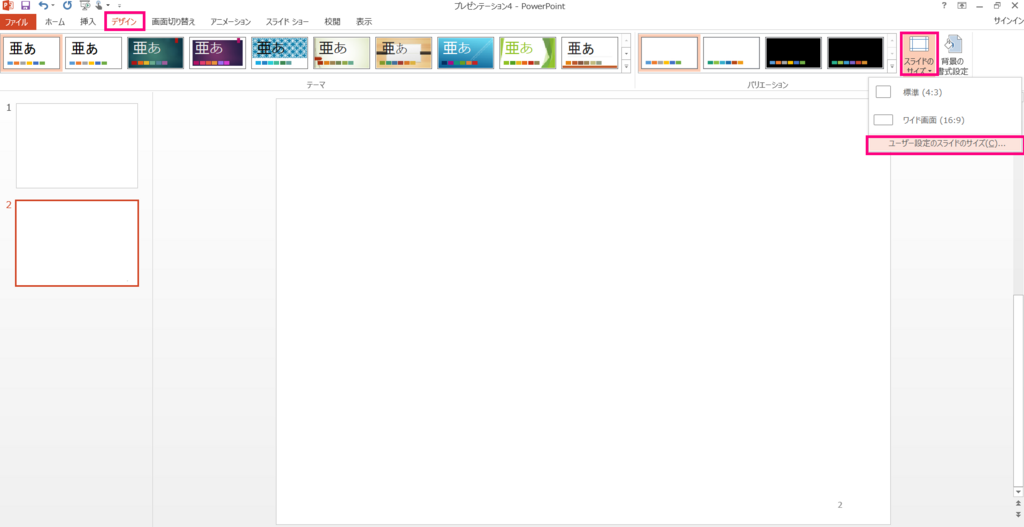Apply the bright blue theme thumbnail

pos(466,53)
